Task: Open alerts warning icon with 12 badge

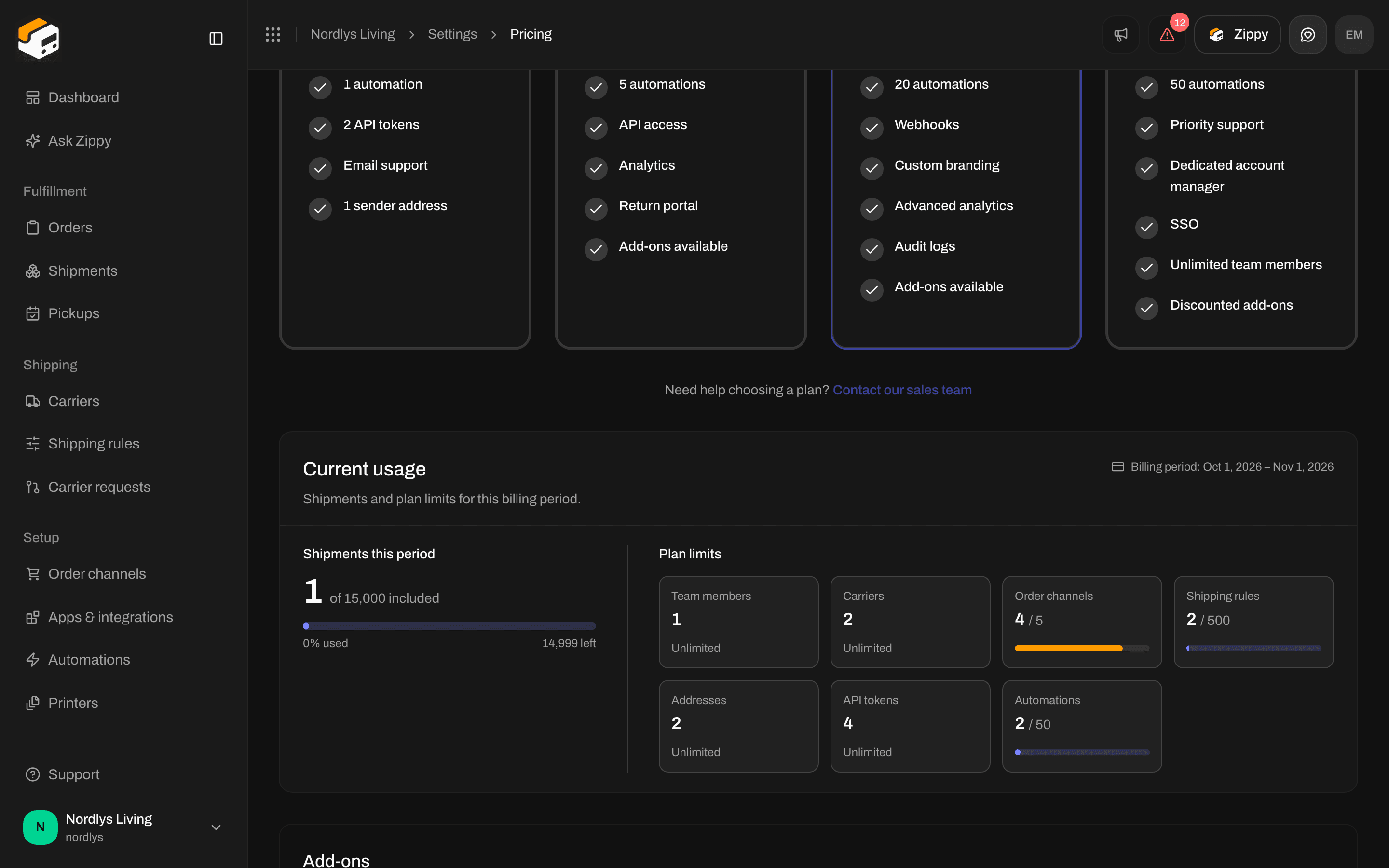Action: click(x=1167, y=34)
